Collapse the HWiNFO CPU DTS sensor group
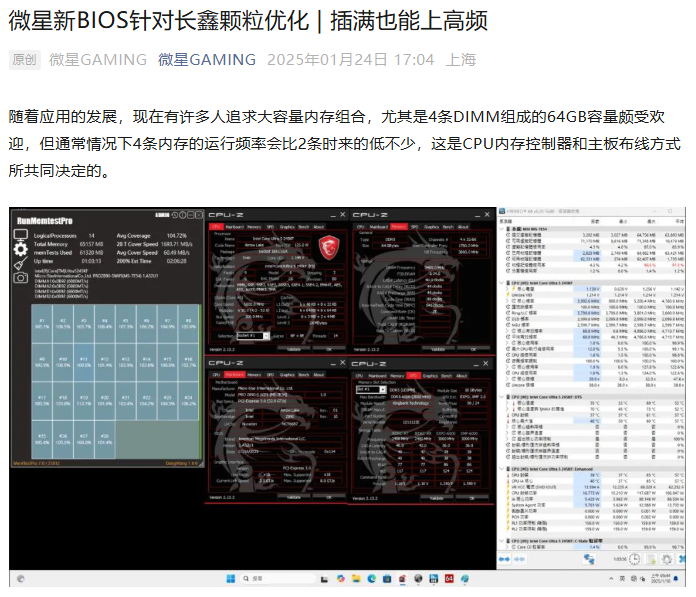The width and height of the screenshot is (696, 597). point(502,397)
